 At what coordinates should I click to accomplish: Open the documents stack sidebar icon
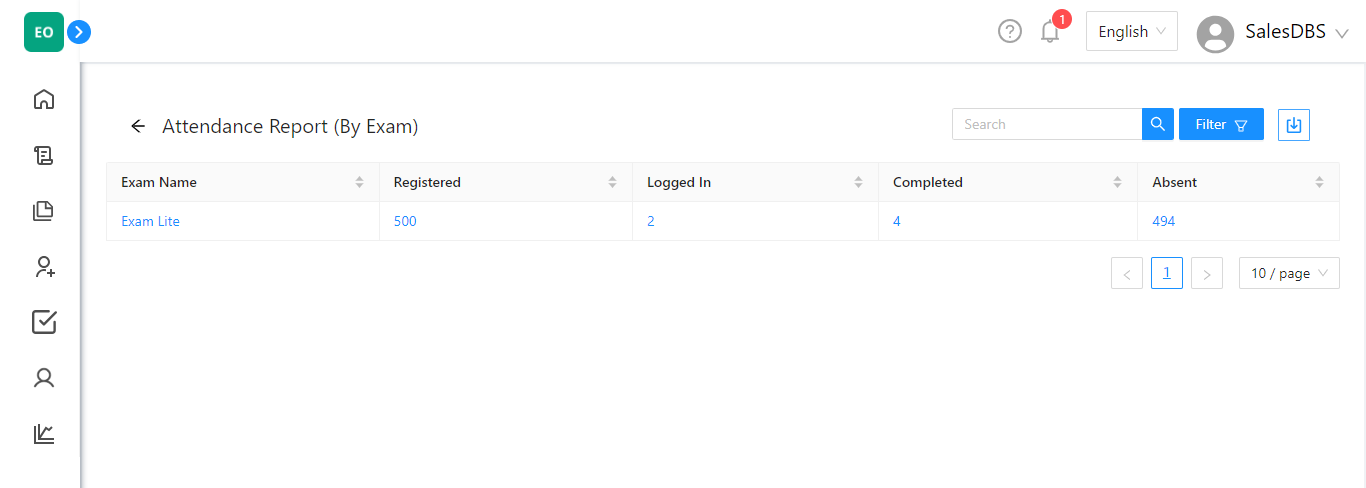(x=44, y=211)
